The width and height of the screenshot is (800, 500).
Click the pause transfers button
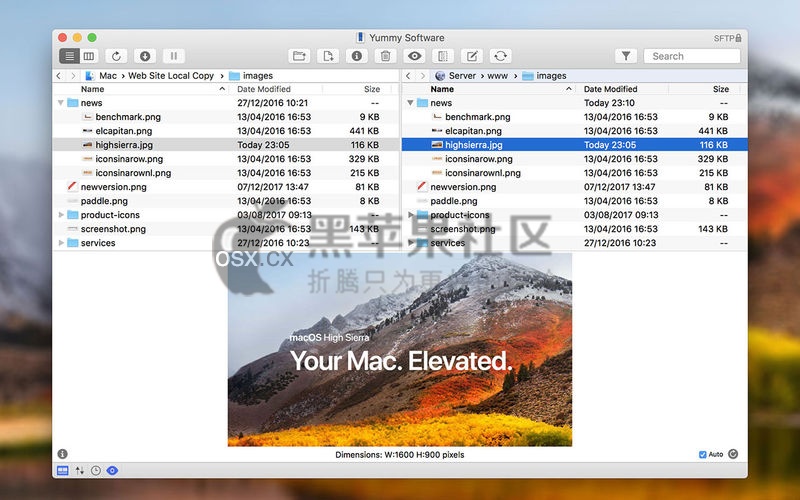(173, 56)
